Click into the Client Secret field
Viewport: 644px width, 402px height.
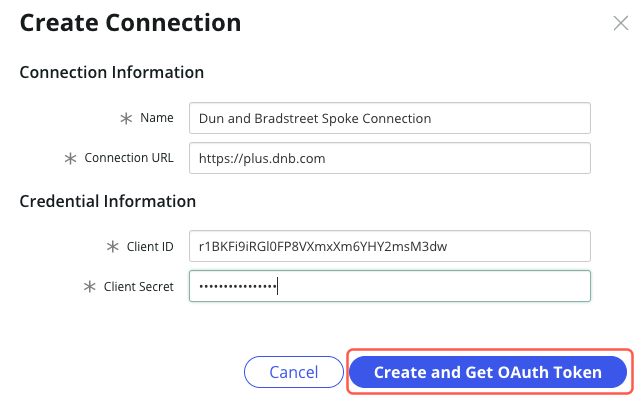390,286
